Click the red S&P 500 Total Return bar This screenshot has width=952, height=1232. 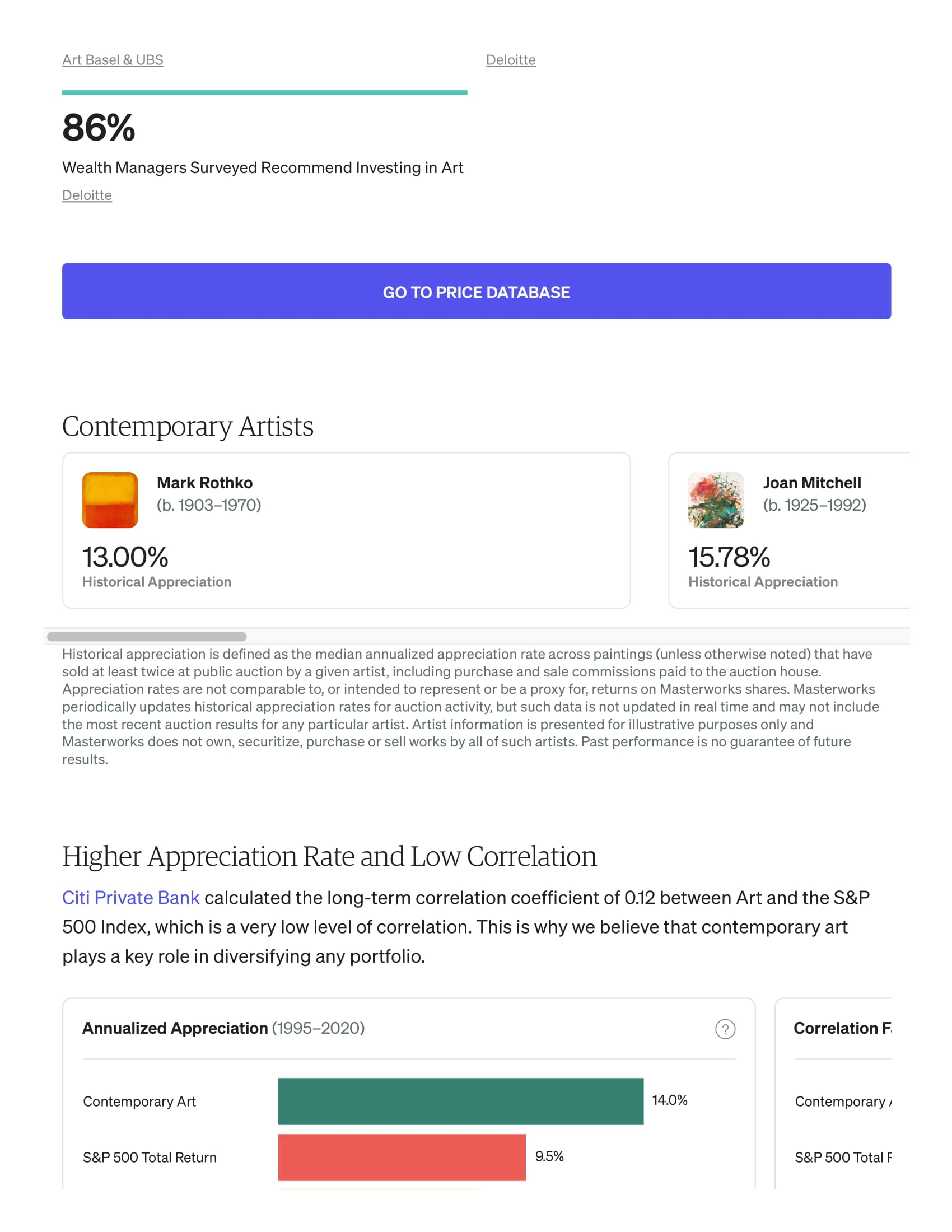[x=402, y=1157]
